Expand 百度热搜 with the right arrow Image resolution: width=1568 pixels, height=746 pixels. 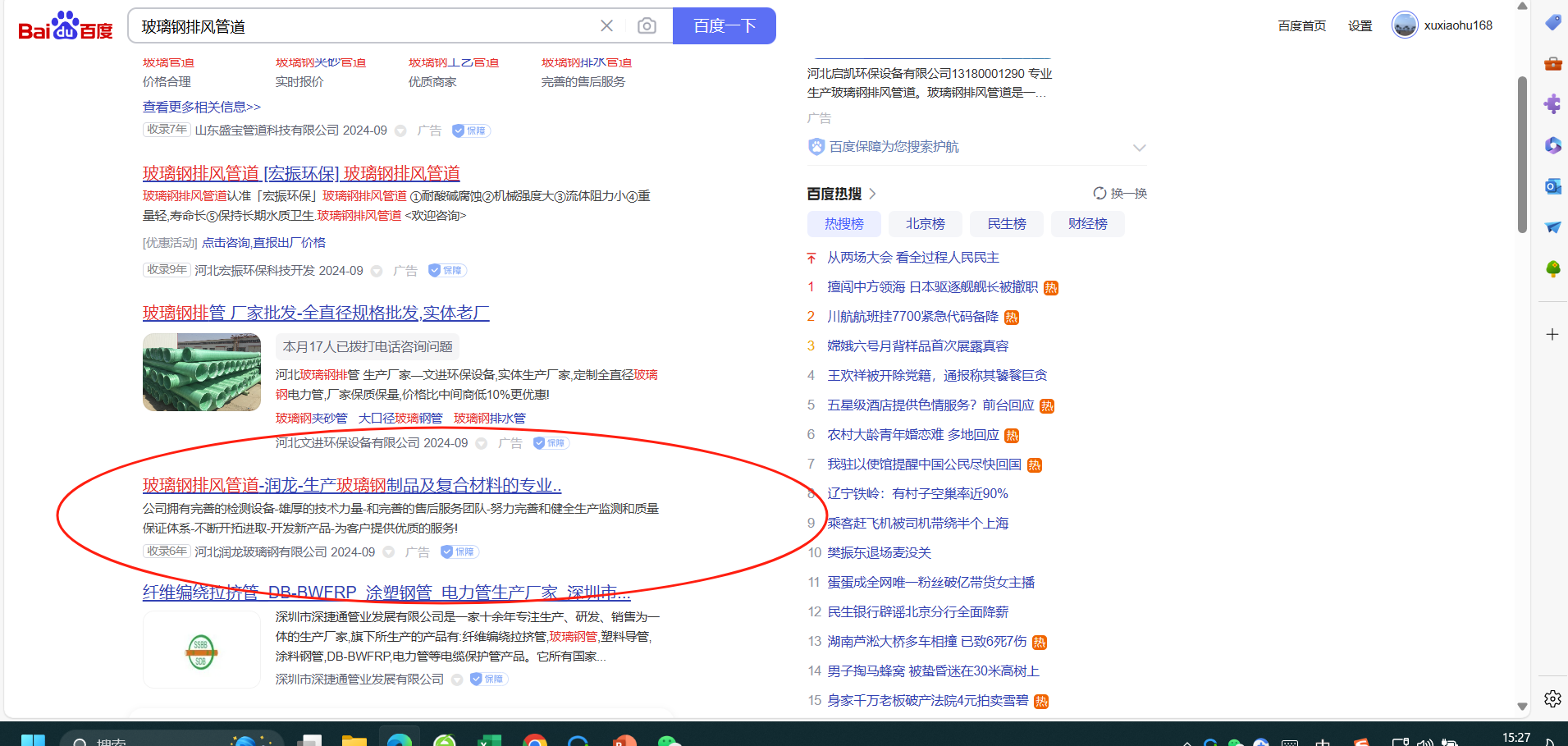(x=872, y=194)
